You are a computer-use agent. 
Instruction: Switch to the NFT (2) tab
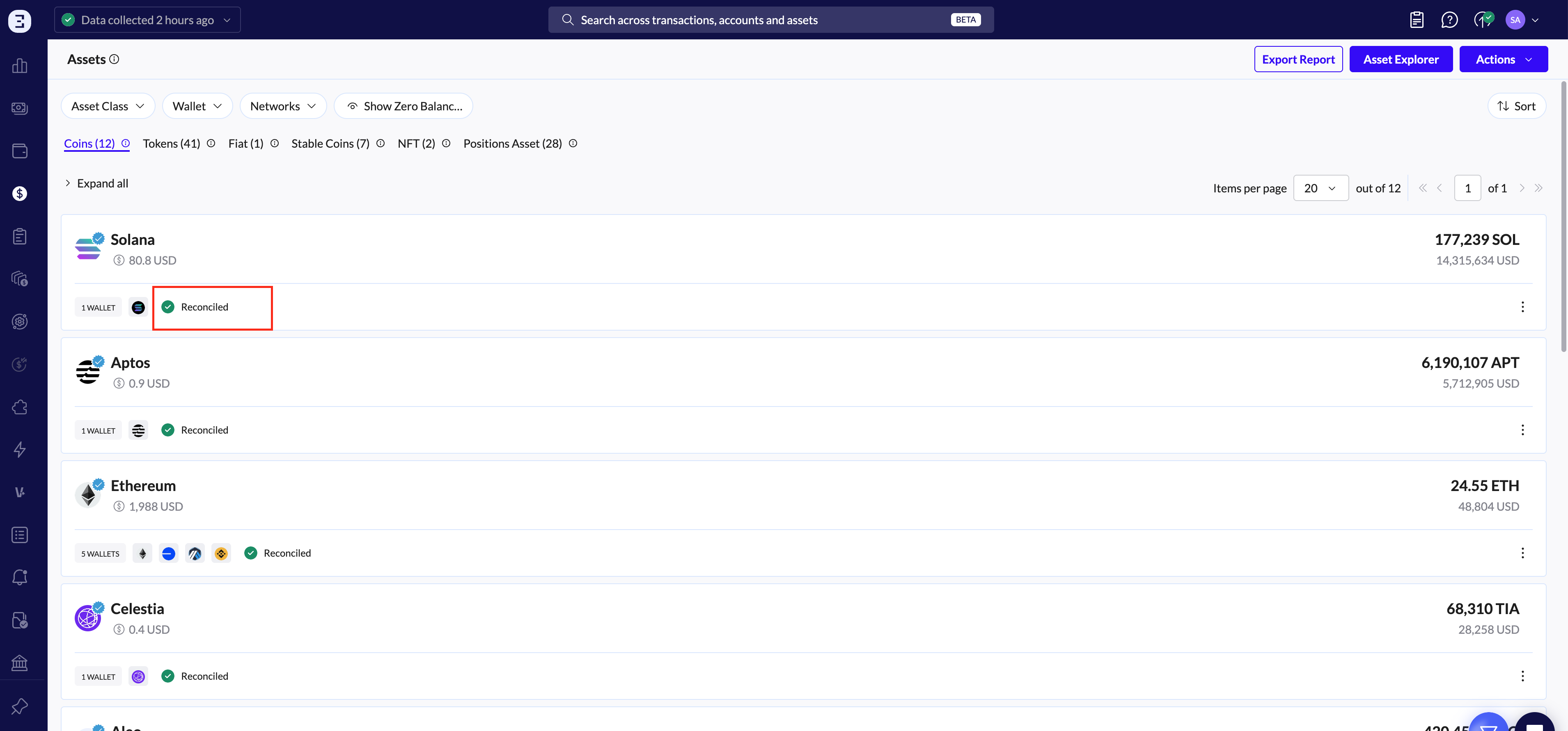point(416,144)
